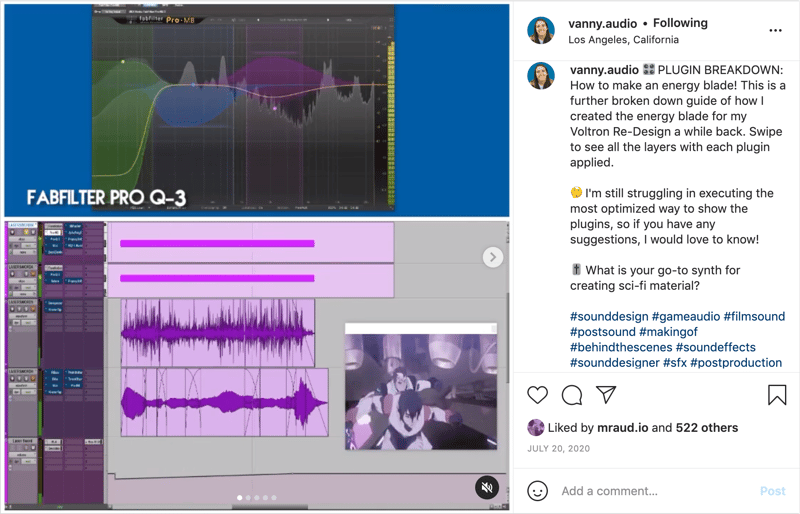Image resolution: width=800 pixels, height=514 pixels.
Task: Open the #postproduction hashtag
Action: (736, 363)
